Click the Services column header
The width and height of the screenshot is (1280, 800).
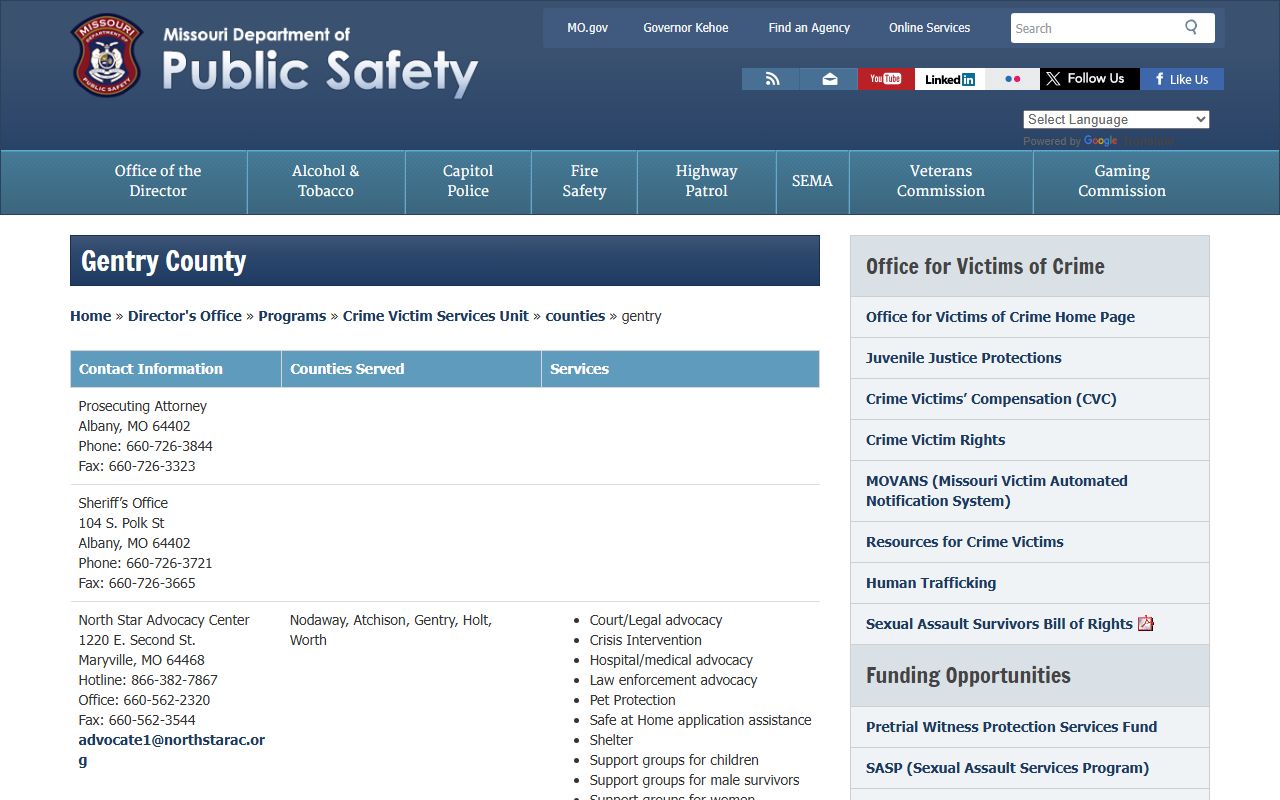[x=680, y=369]
